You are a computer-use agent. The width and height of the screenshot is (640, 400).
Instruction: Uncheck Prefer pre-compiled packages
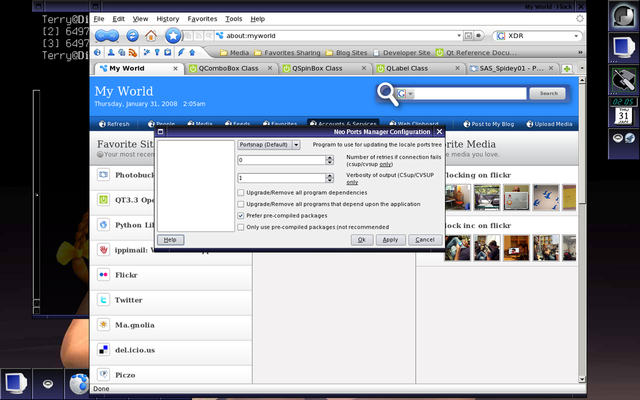(x=241, y=216)
